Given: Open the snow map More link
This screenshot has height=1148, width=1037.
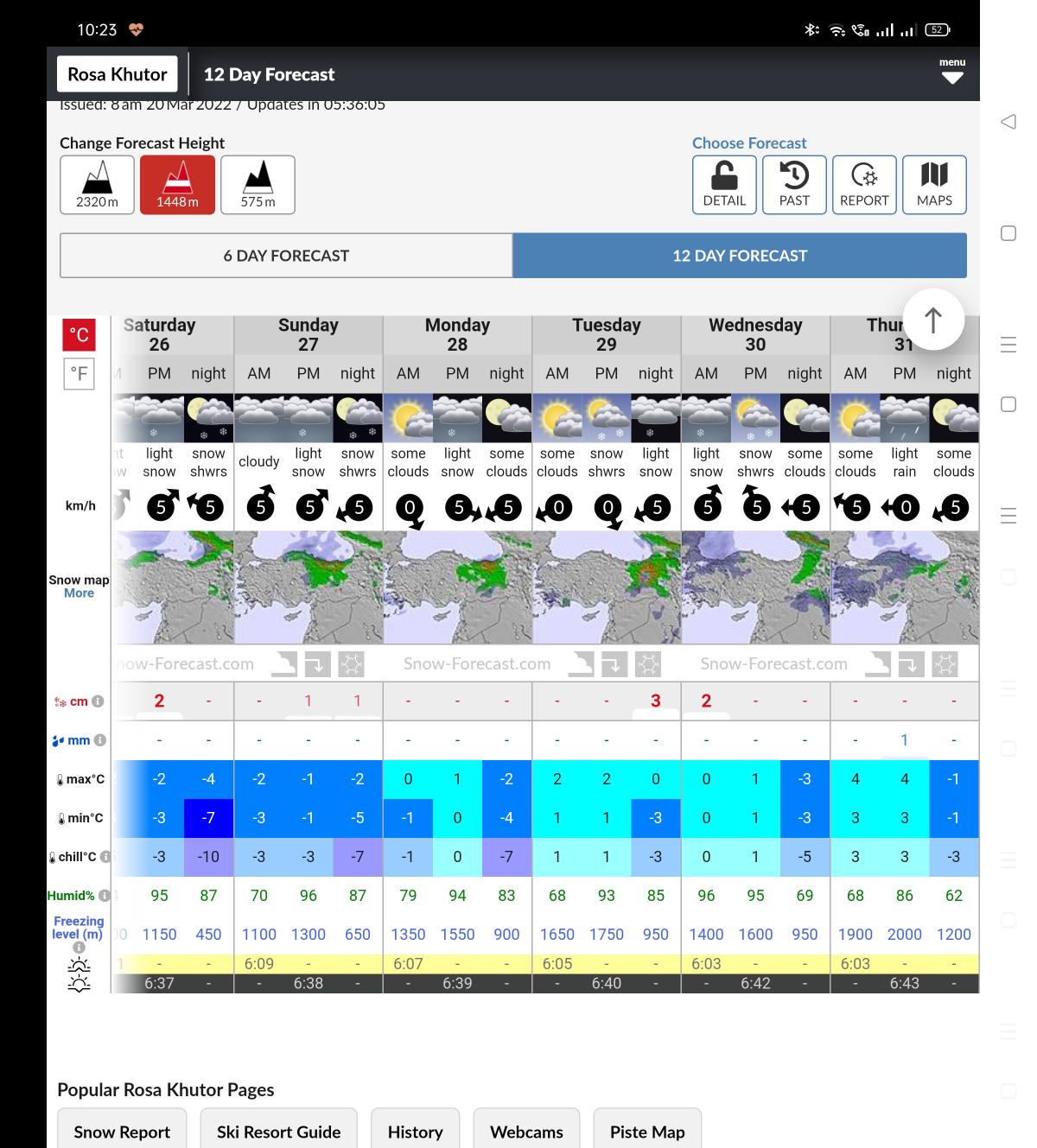Looking at the screenshot, I should [79, 593].
